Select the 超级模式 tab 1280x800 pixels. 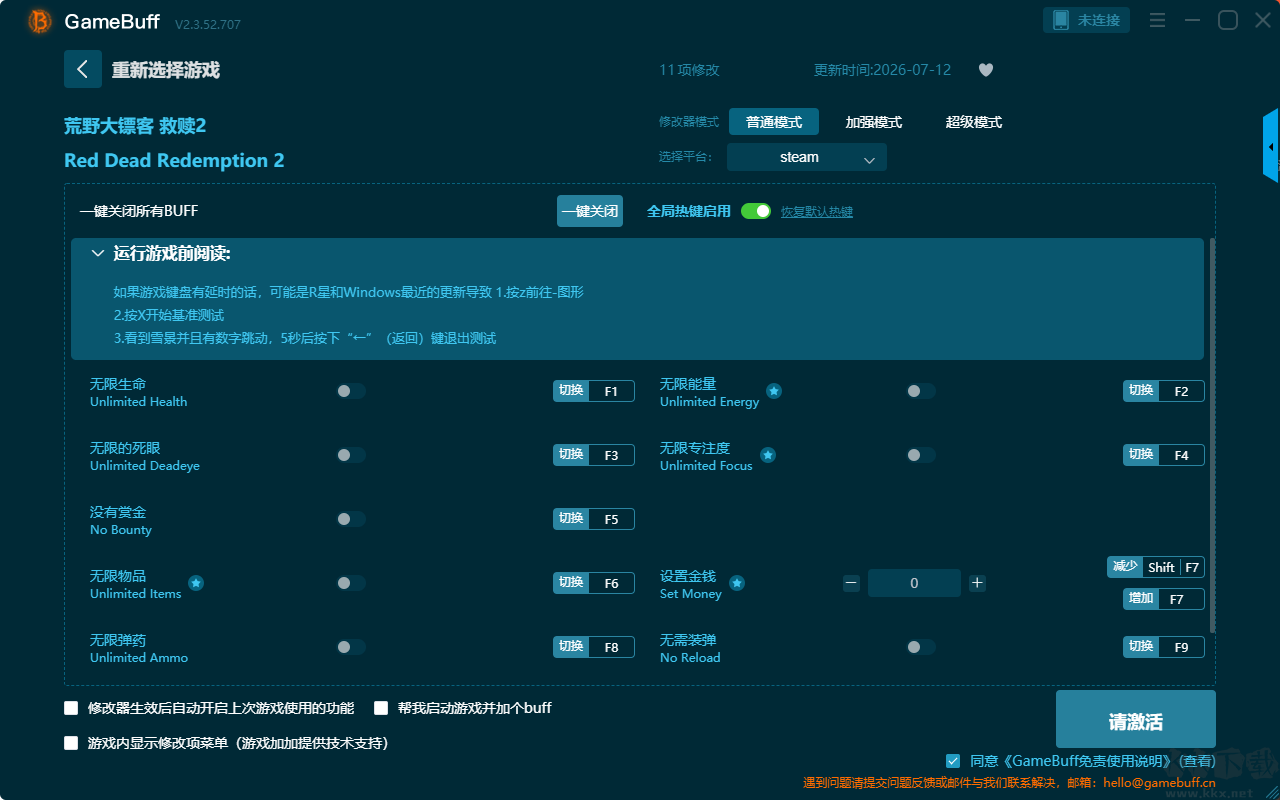pyautogui.click(x=974, y=122)
